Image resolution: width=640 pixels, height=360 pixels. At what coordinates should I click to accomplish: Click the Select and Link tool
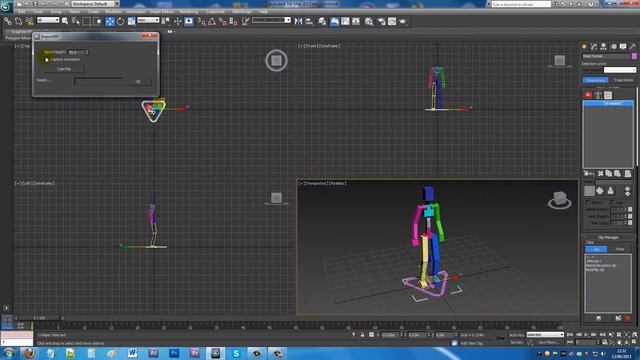coord(8,21)
